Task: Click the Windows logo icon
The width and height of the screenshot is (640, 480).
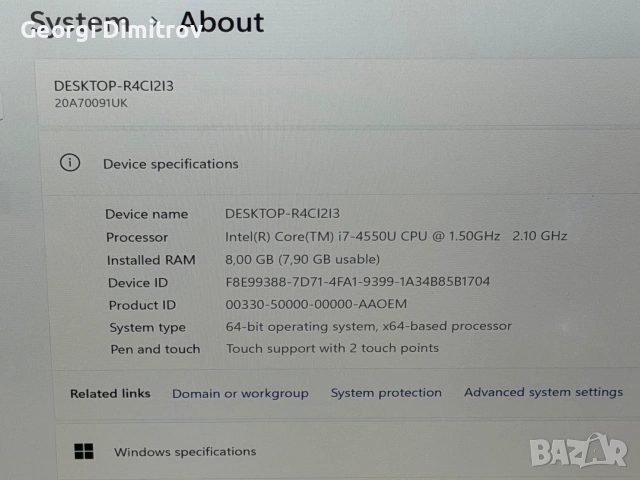Action: [x=84, y=451]
